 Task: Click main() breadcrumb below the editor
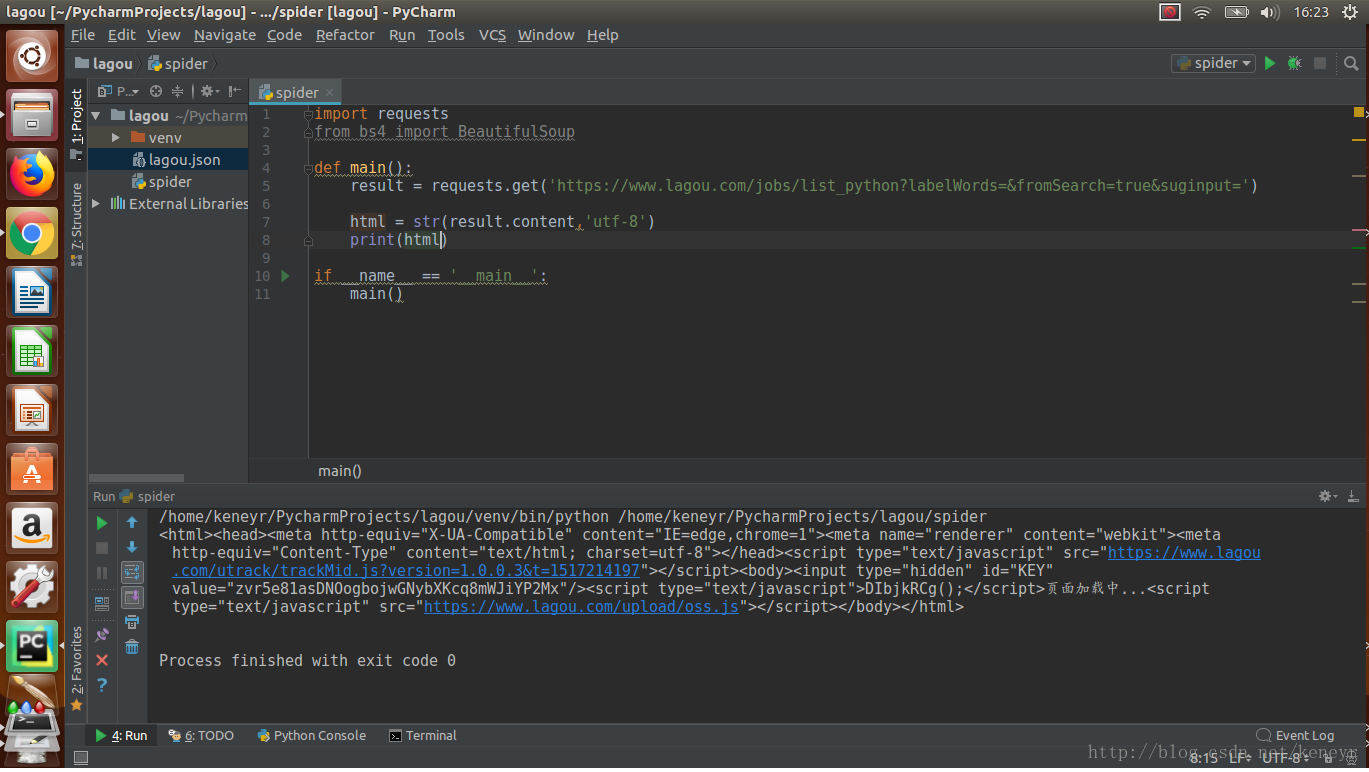(x=340, y=470)
